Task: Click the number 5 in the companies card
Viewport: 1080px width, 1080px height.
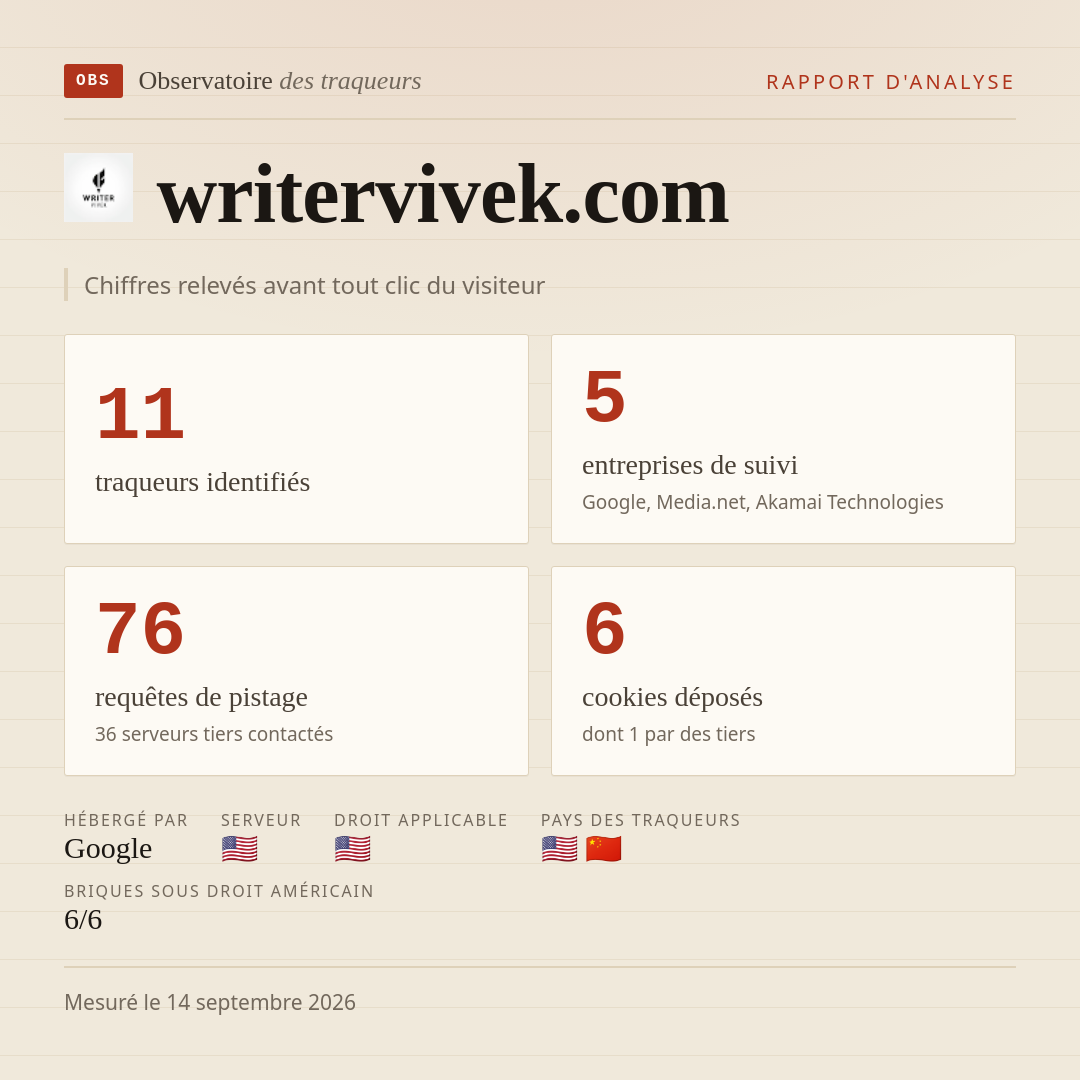Action: pyautogui.click(x=604, y=396)
